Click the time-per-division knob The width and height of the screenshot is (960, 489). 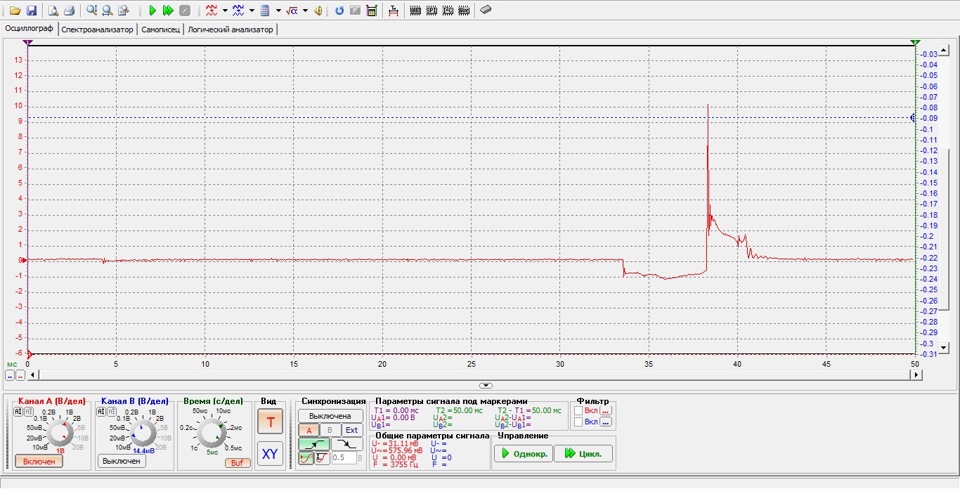point(212,433)
